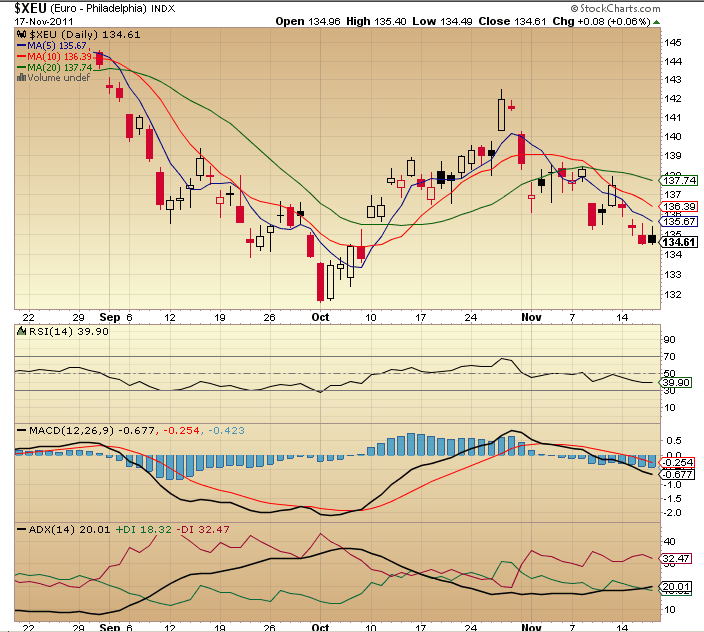Click the MA(20) 137.74 legend entry
This screenshot has width=704, height=632.
54,67
